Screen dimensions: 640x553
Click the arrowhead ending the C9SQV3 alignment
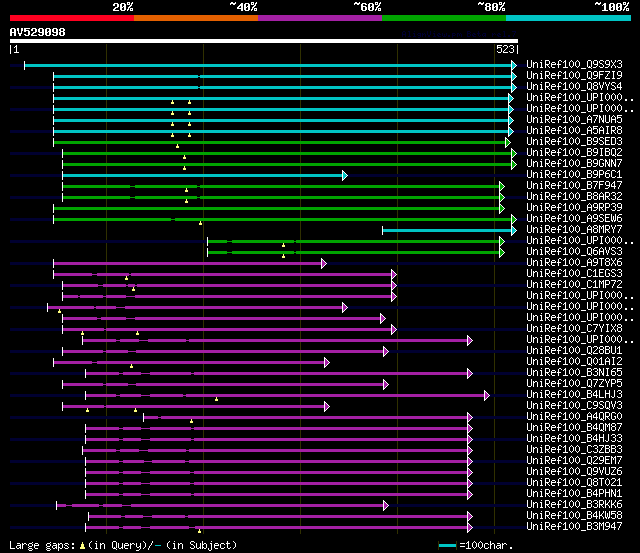pyautogui.click(x=327, y=406)
